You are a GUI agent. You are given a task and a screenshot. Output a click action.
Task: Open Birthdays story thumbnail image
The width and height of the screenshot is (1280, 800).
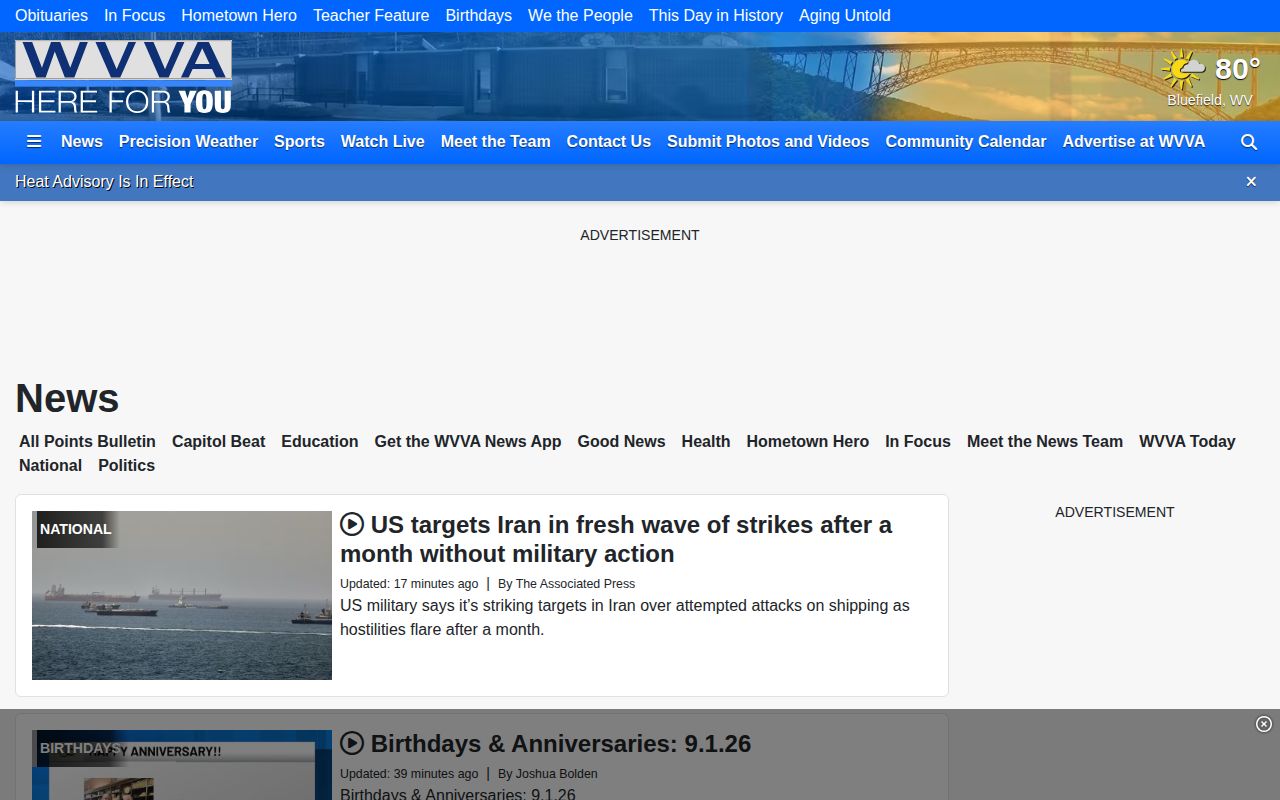[x=182, y=765]
